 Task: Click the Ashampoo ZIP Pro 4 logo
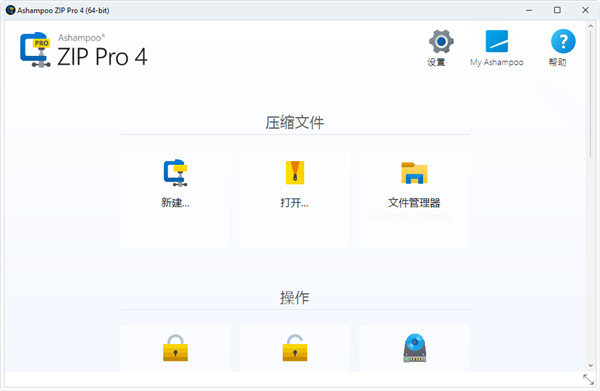83,50
